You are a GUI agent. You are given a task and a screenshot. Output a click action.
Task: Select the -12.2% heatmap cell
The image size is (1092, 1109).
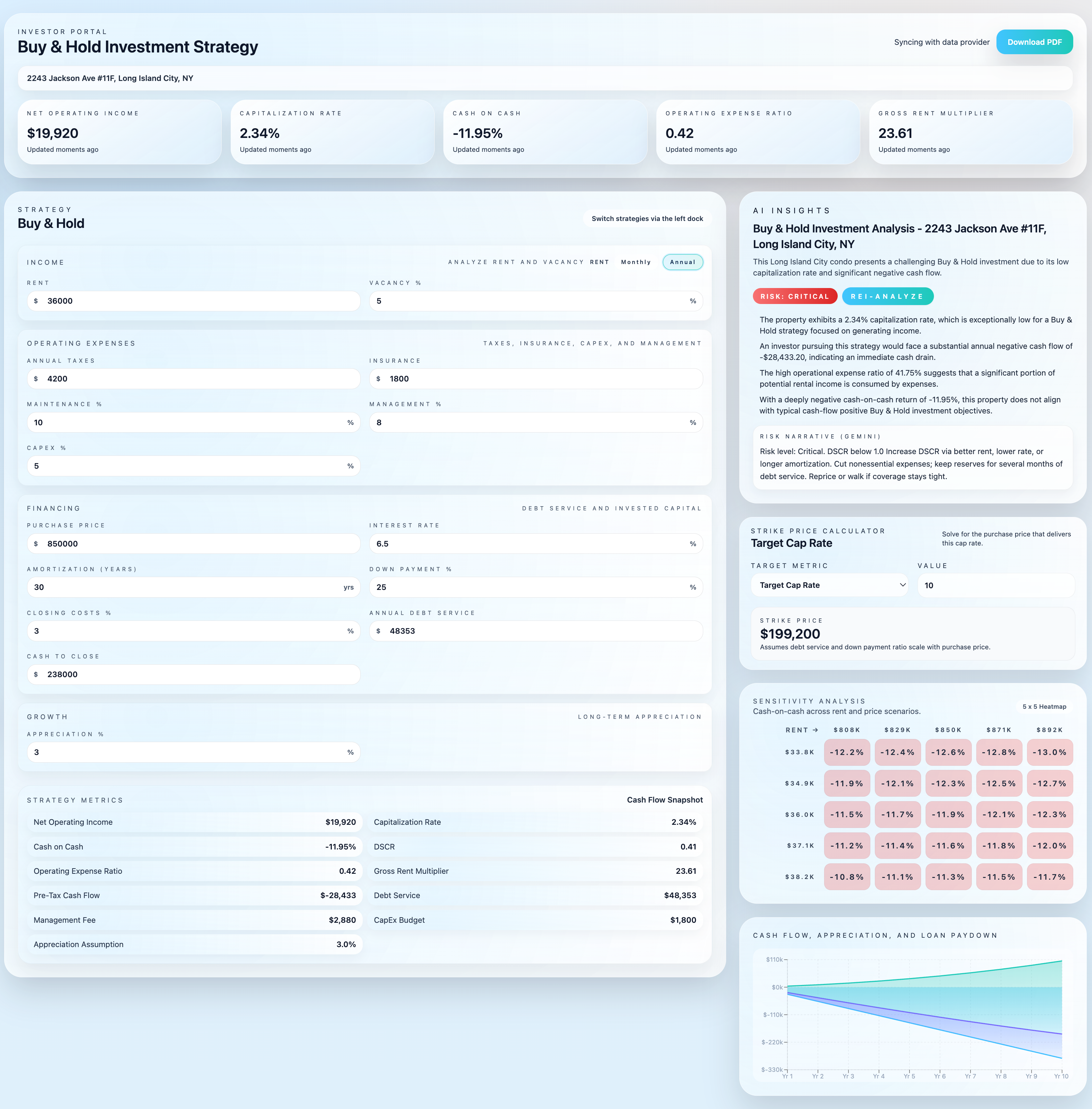847,752
